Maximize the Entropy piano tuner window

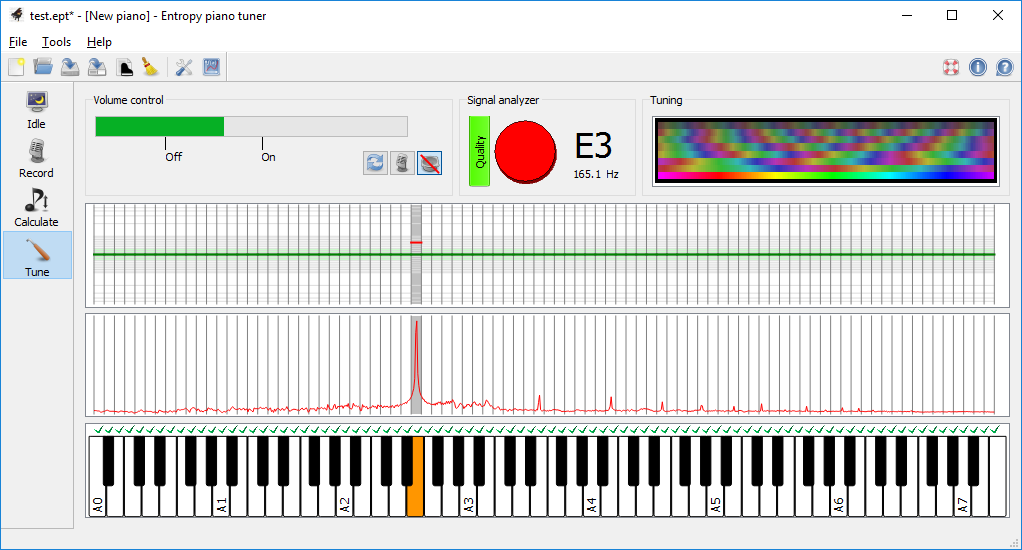(952, 15)
